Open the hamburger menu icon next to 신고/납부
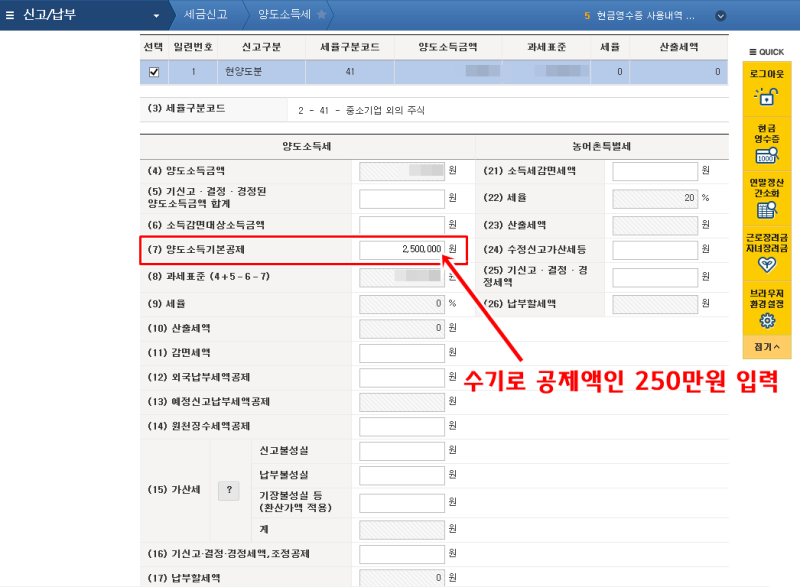 click(x=10, y=15)
